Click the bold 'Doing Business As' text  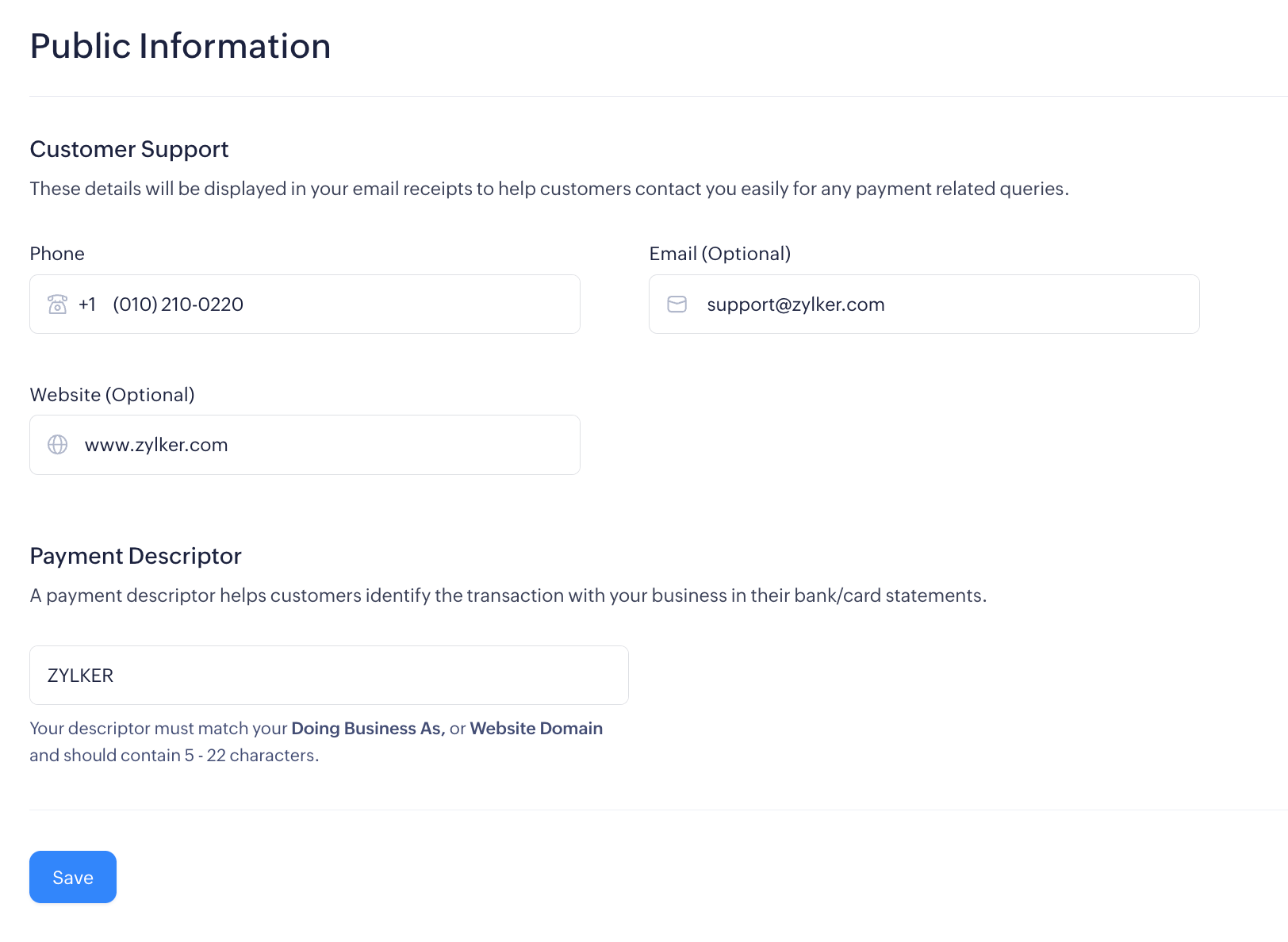coord(368,729)
